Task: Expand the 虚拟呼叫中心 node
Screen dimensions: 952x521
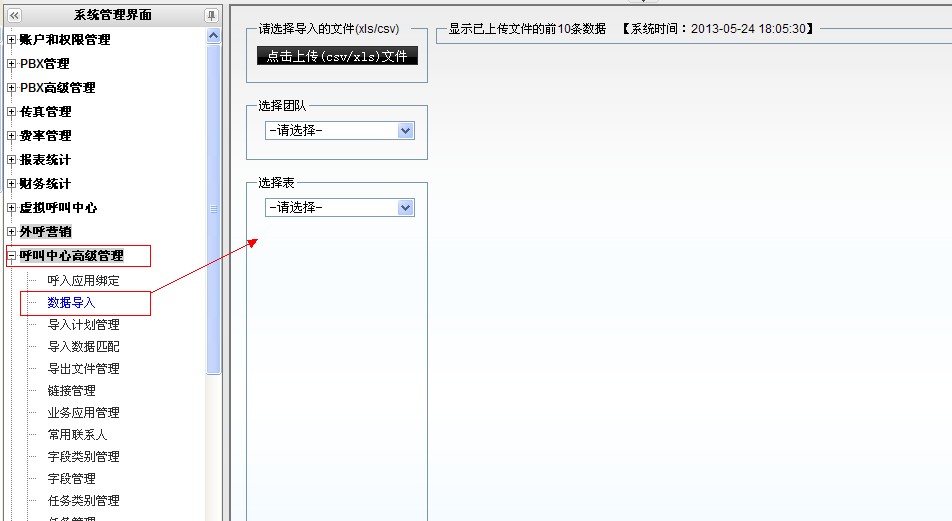Action: pyautogui.click(x=11, y=208)
